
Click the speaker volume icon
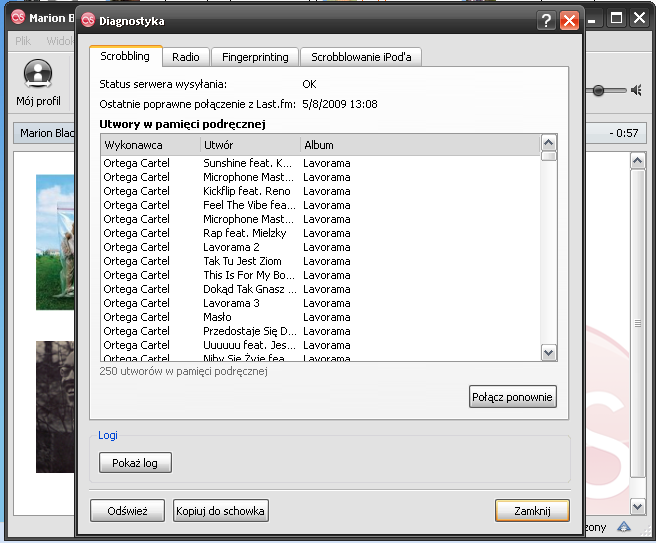635,90
